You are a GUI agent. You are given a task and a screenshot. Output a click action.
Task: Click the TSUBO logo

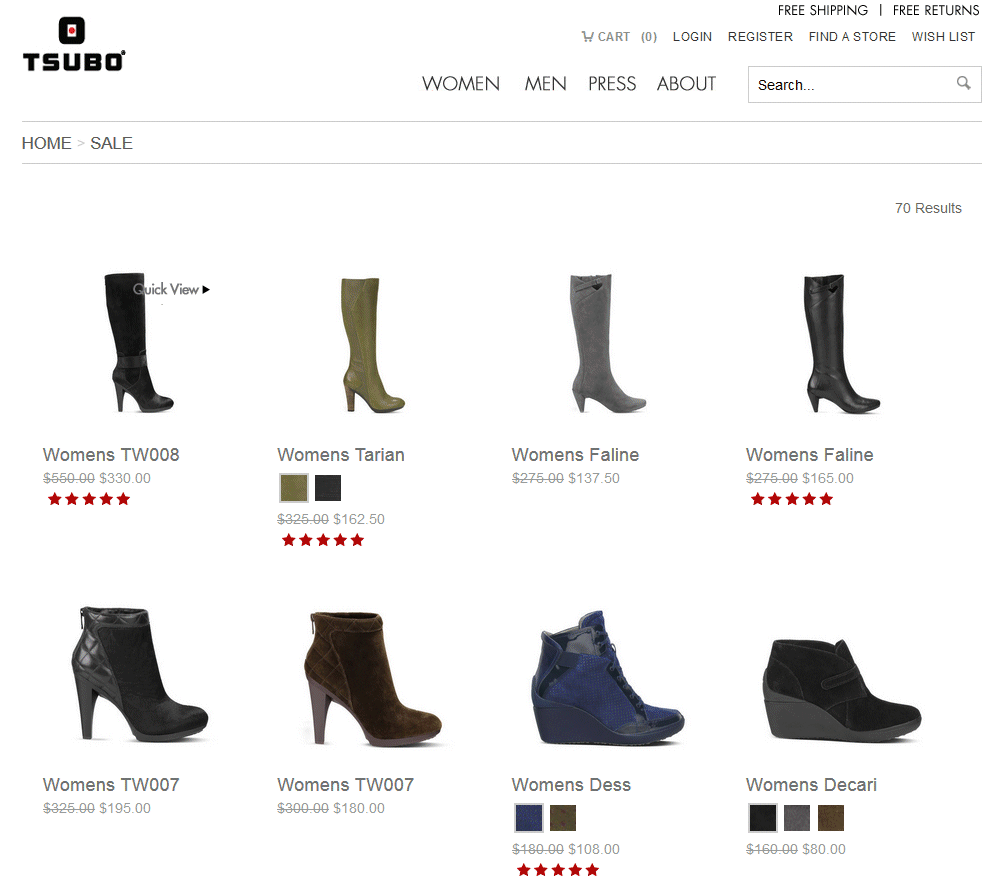coord(73,45)
